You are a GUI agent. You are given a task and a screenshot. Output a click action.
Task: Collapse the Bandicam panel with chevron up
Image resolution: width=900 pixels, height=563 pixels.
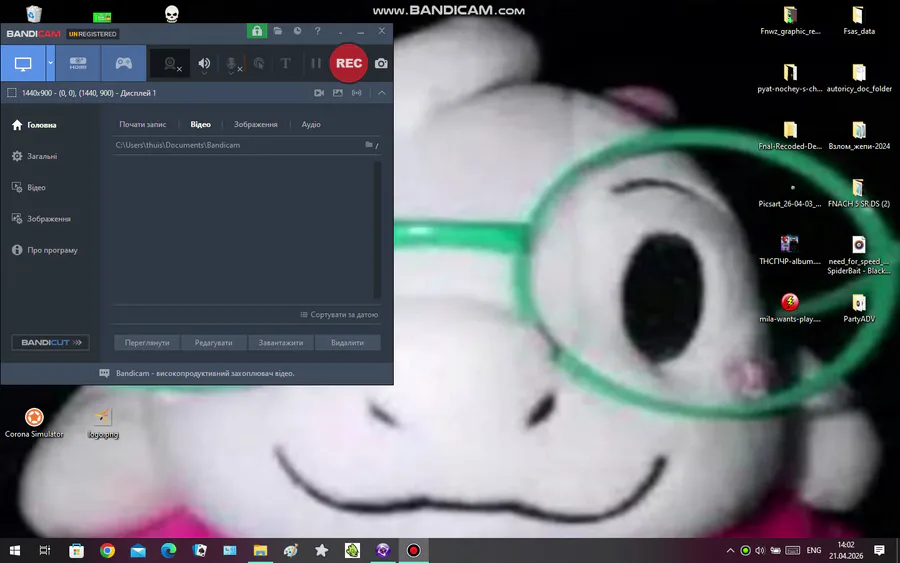coord(382,93)
